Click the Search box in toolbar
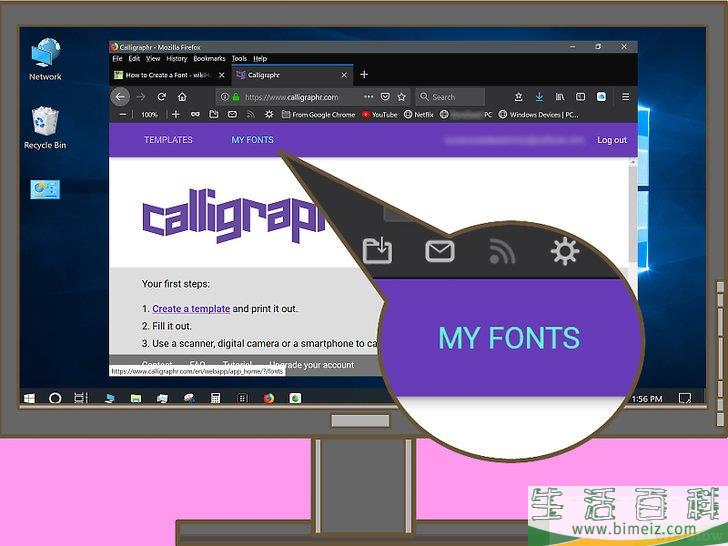The image size is (728, 546). (x=450, y=97)
